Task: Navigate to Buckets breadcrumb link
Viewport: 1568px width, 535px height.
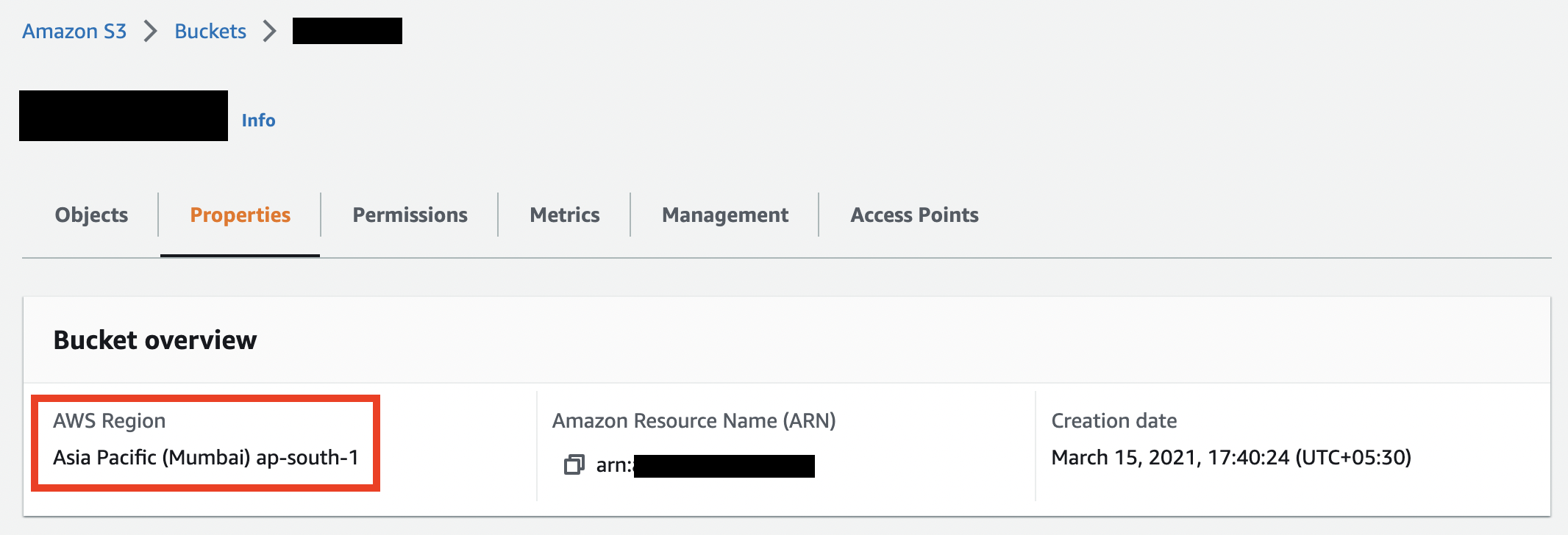Action: [210, 31]
